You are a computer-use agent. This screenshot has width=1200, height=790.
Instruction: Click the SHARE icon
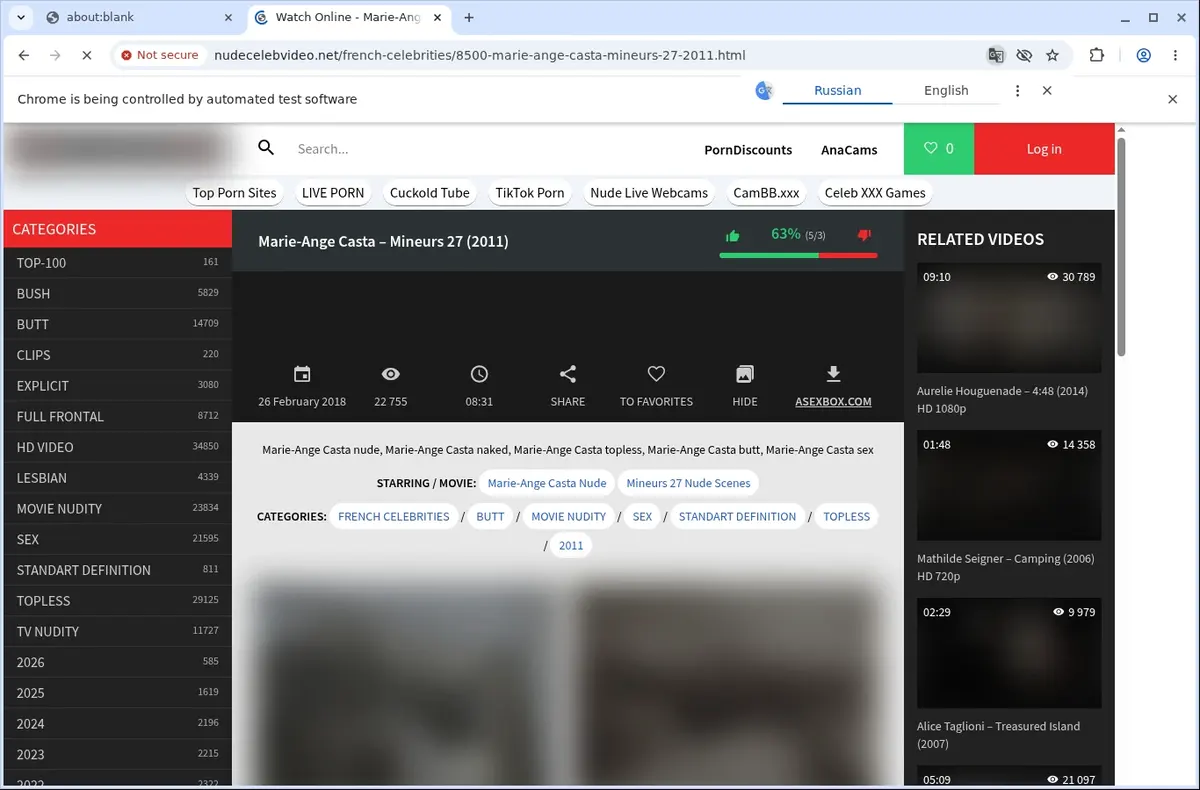point(568,374)
